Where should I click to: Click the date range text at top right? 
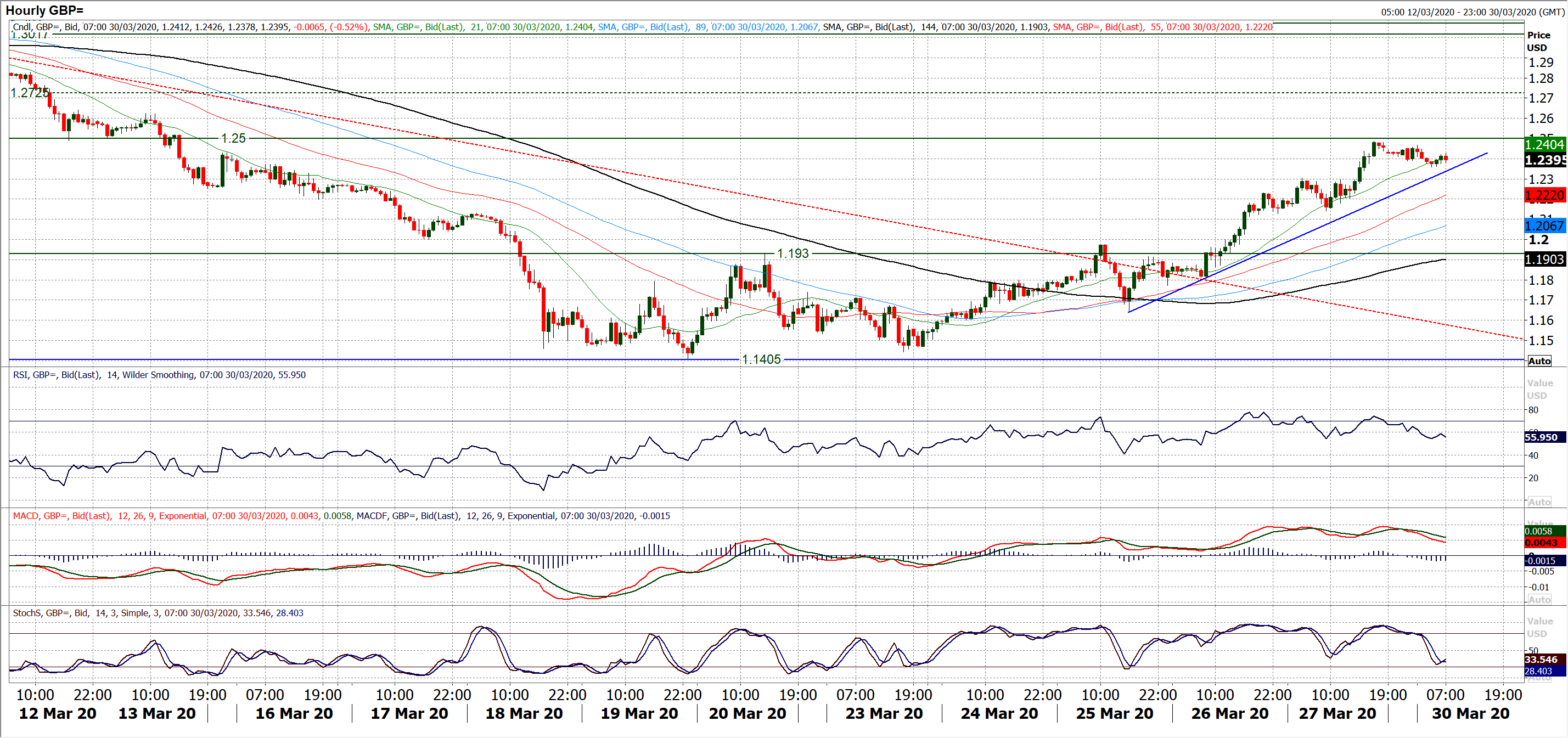point(1473,12)
